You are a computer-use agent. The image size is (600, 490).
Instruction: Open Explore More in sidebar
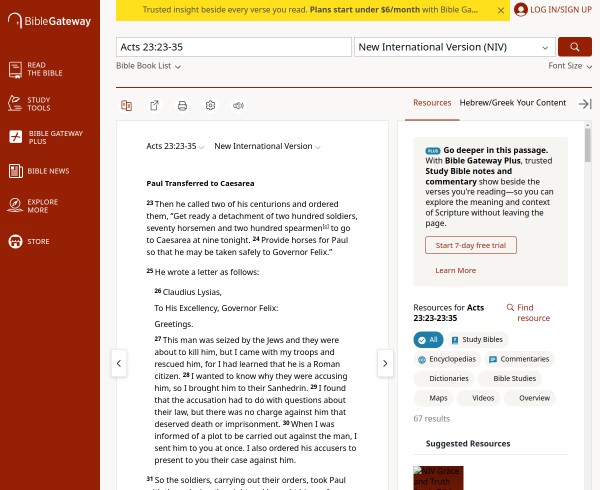pos(33,206)
